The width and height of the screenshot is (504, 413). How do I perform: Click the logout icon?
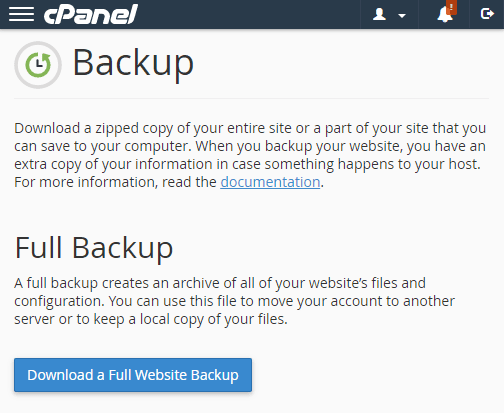487,14
